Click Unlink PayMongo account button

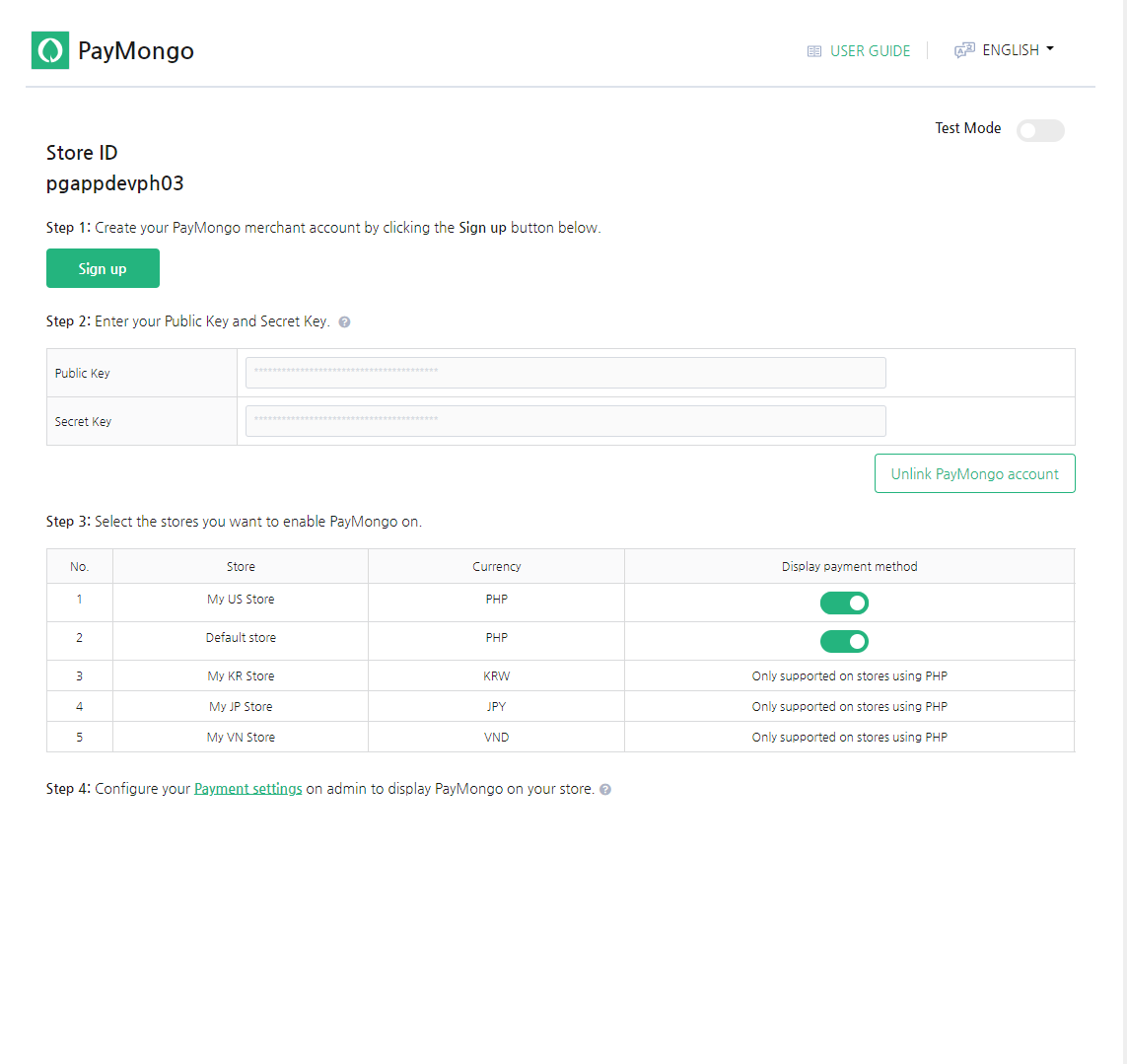click(974, 473)
